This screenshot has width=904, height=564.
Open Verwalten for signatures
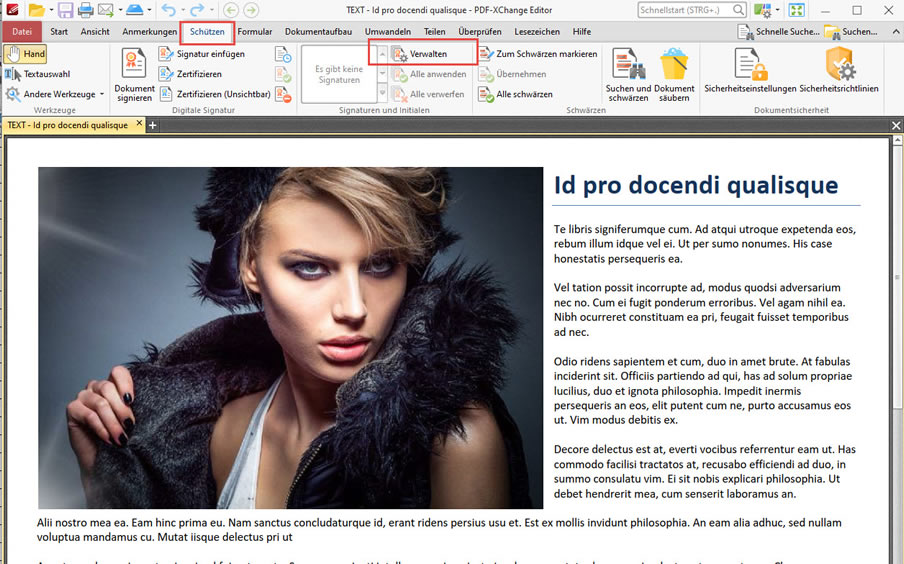420,54
